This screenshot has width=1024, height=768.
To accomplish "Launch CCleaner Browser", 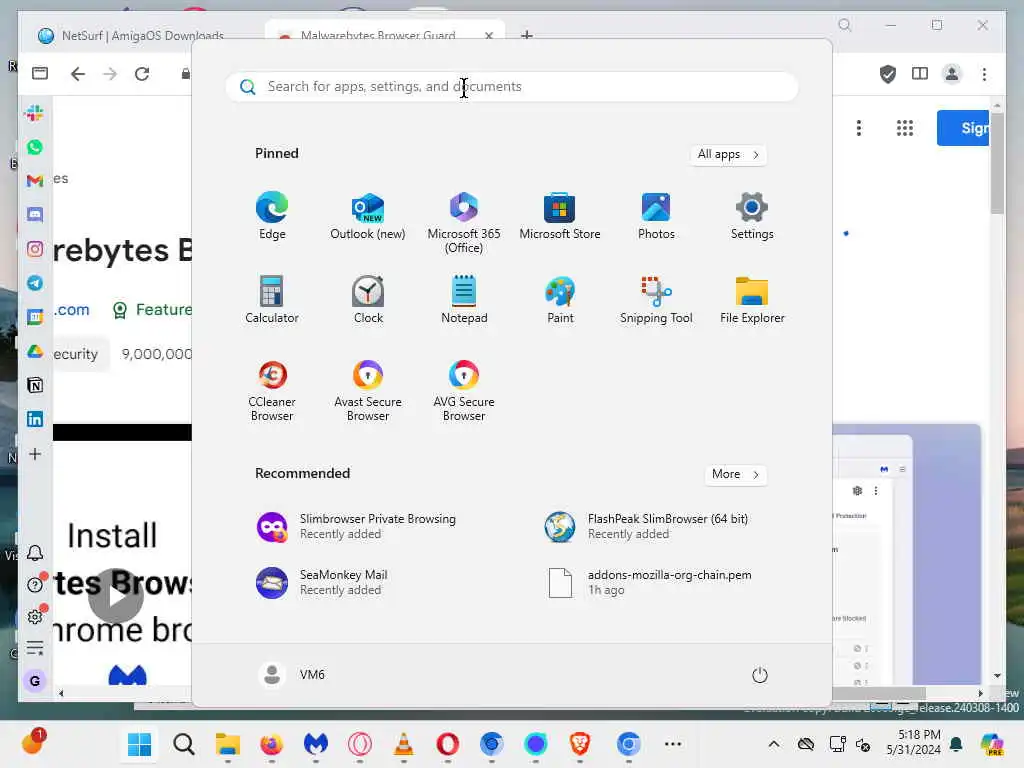I will (272, 391).
